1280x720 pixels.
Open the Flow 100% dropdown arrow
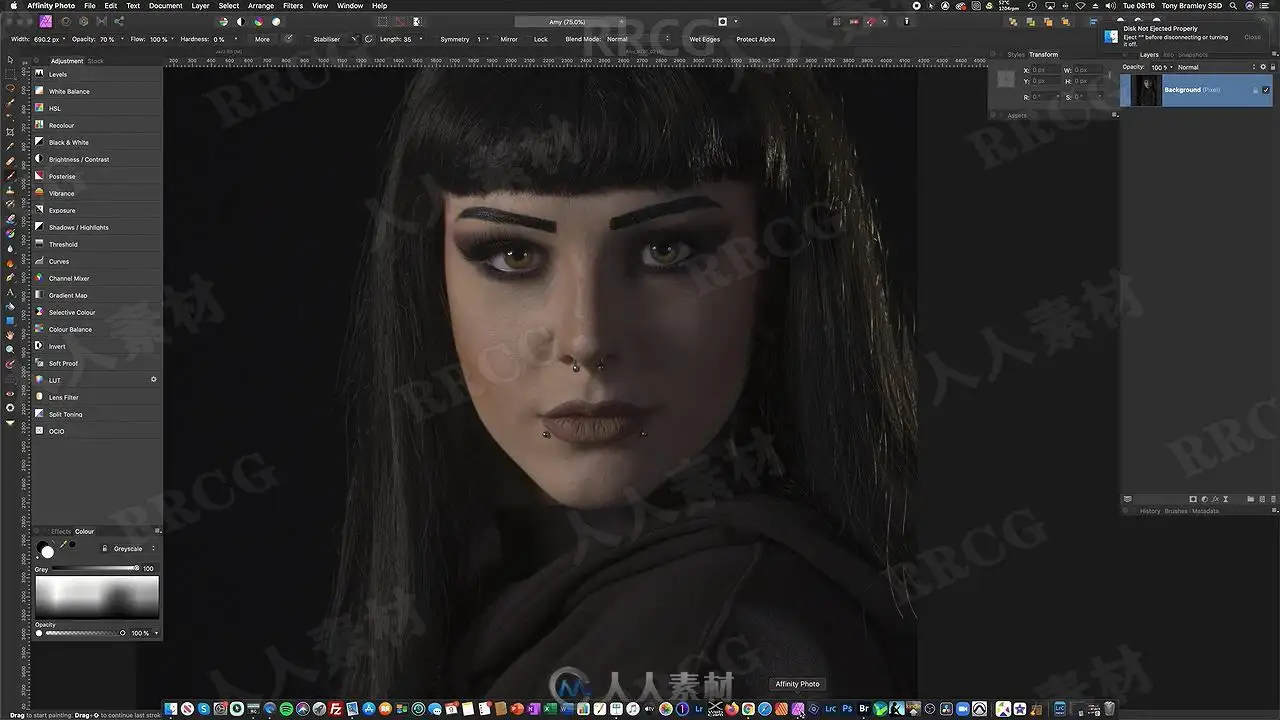click(173, 39)
